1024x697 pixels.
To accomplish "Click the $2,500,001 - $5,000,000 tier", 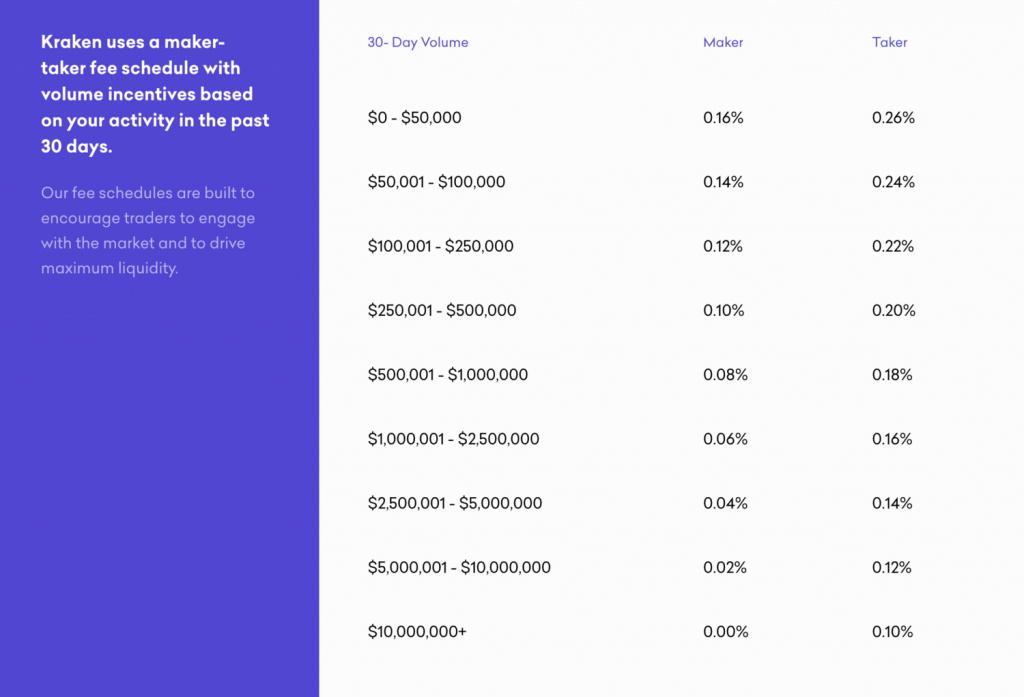I will click(x=455, y=503).
